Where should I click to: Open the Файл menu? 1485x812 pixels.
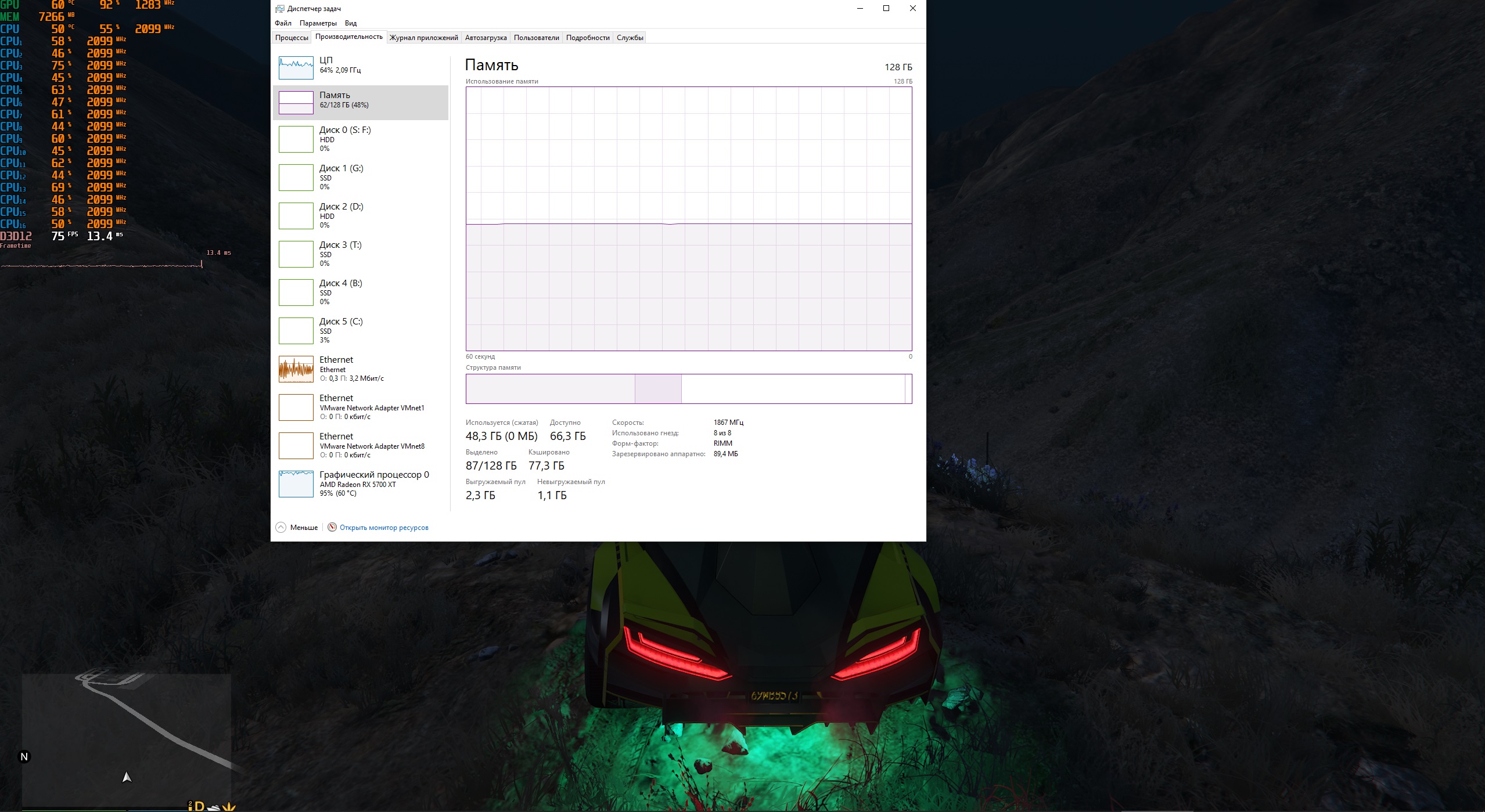[x=283, y=23]
